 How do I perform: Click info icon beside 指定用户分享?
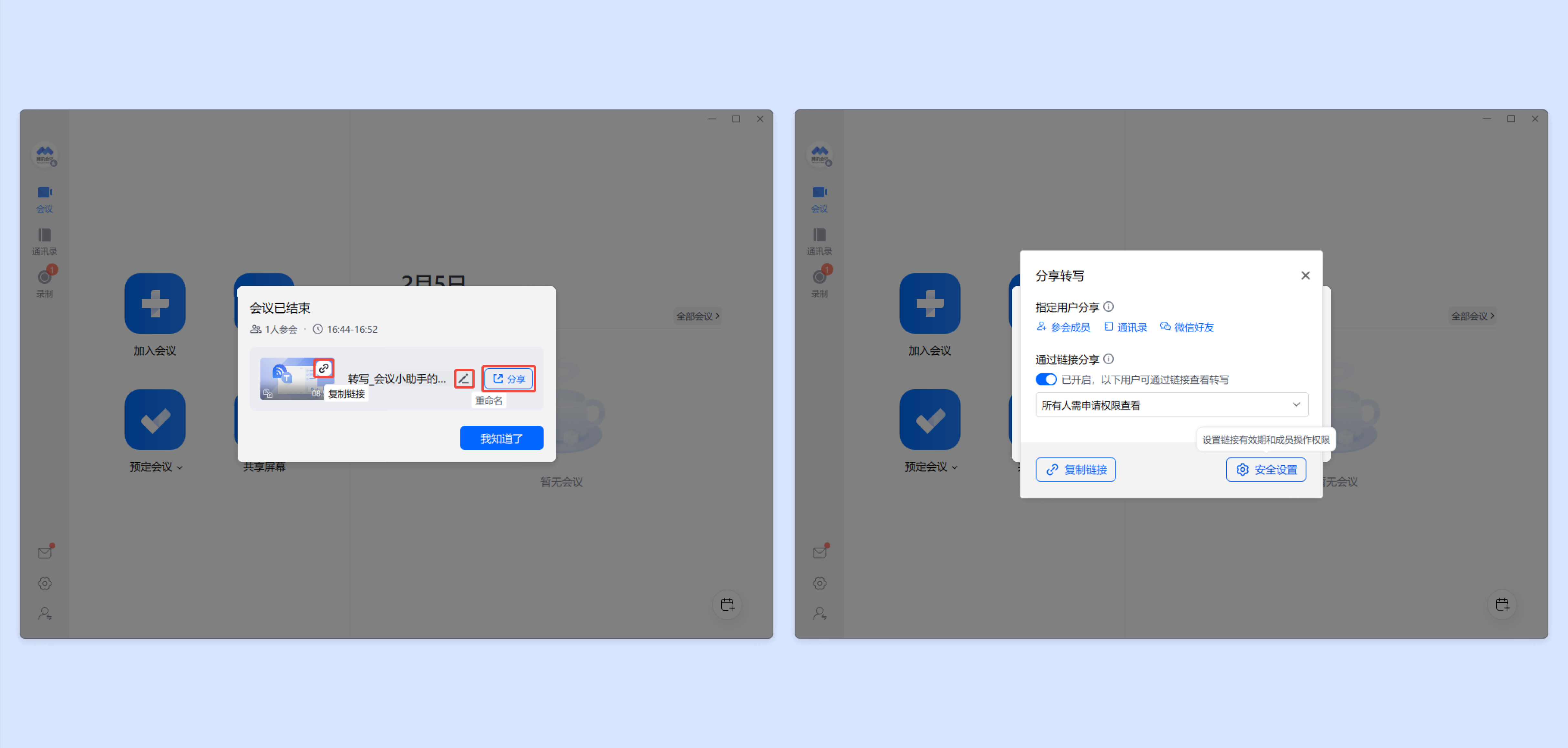click(1108, 307)
